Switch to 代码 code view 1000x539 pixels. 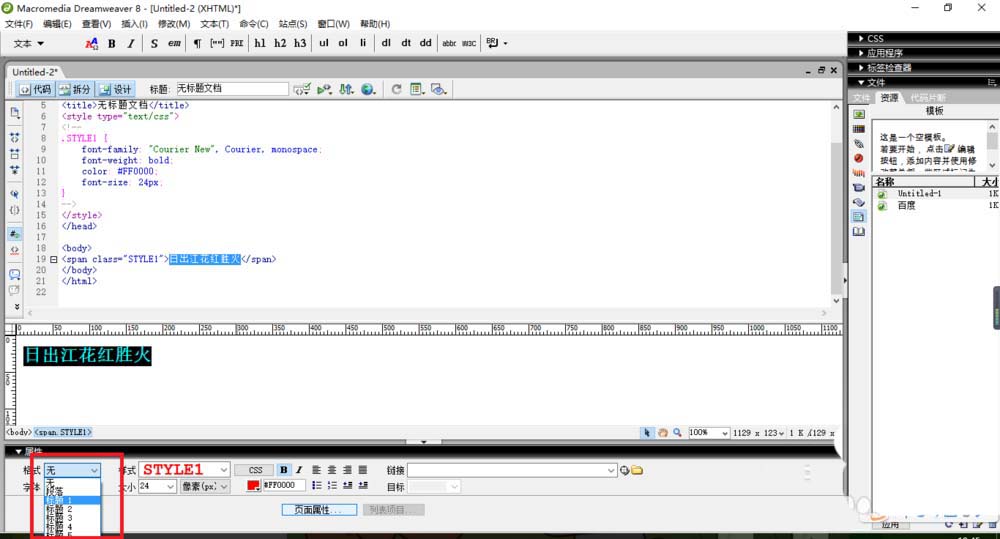36,89
